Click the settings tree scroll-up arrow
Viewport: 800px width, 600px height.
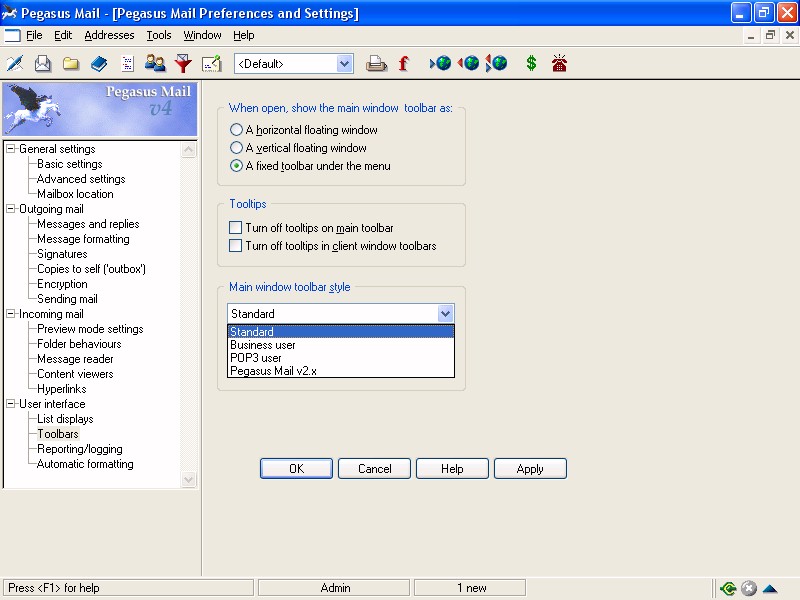click(189, 149)
